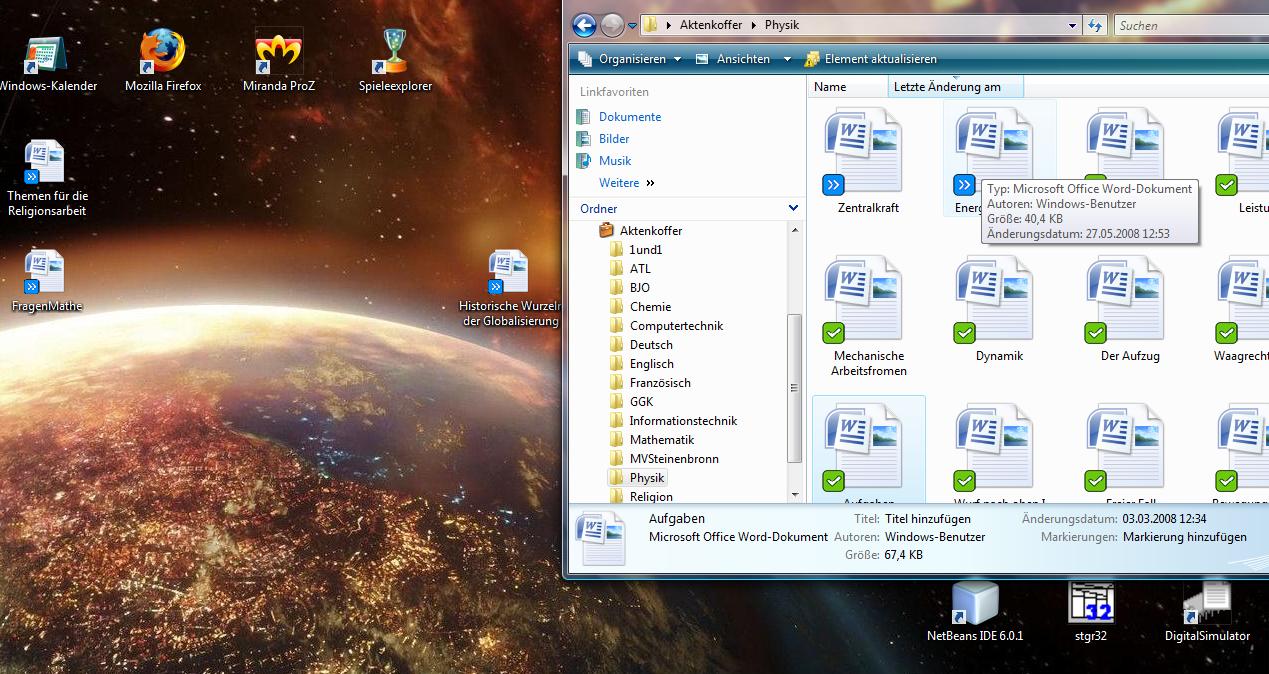Image resolution: width=1269 pixels, height=674 pixels.
Task: Select the MVSteinenbronn folder in tree
Action: (674, 459)
